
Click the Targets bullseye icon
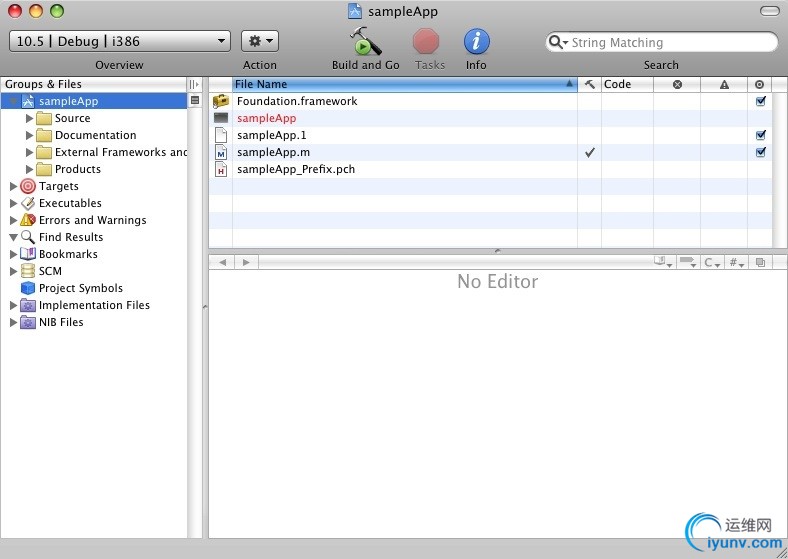28,187
